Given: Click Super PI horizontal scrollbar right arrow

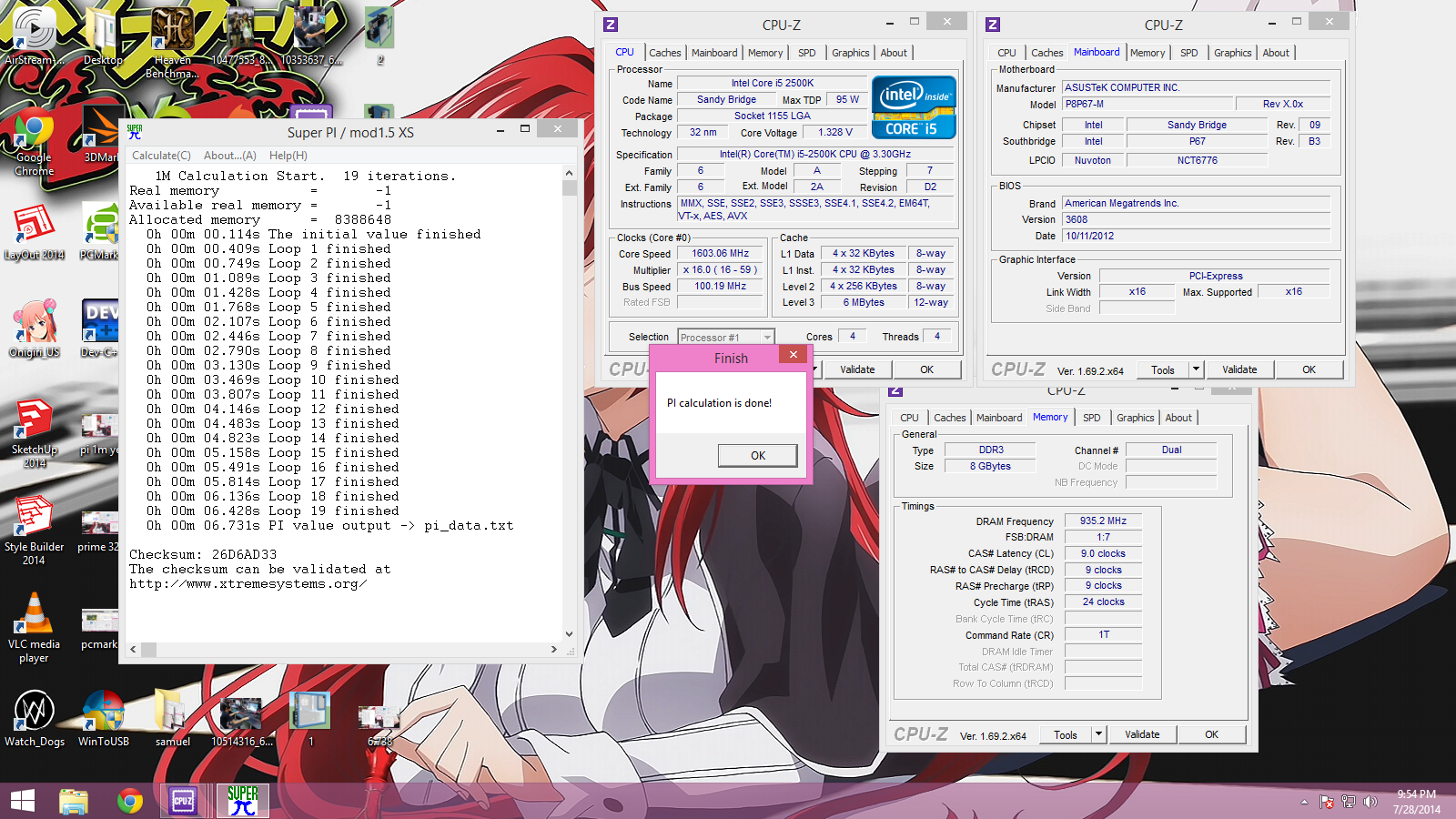Looking at the screenshot, I should (554, 649).
